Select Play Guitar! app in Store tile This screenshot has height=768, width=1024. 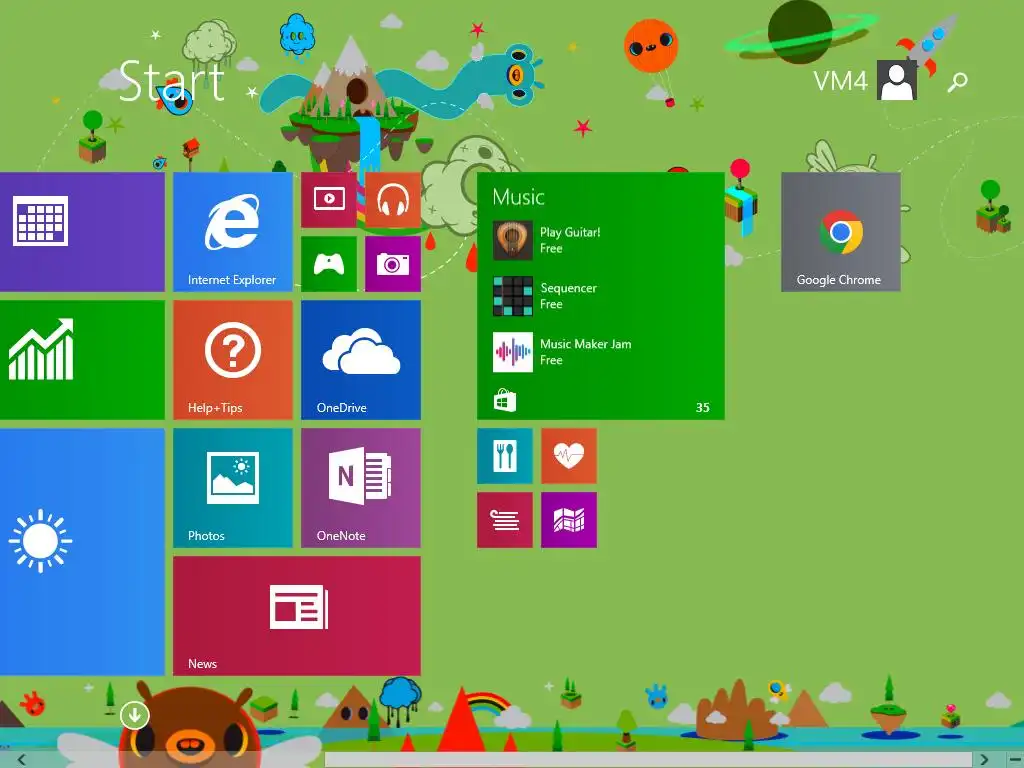pyautogui.click(x=547, y=240)
